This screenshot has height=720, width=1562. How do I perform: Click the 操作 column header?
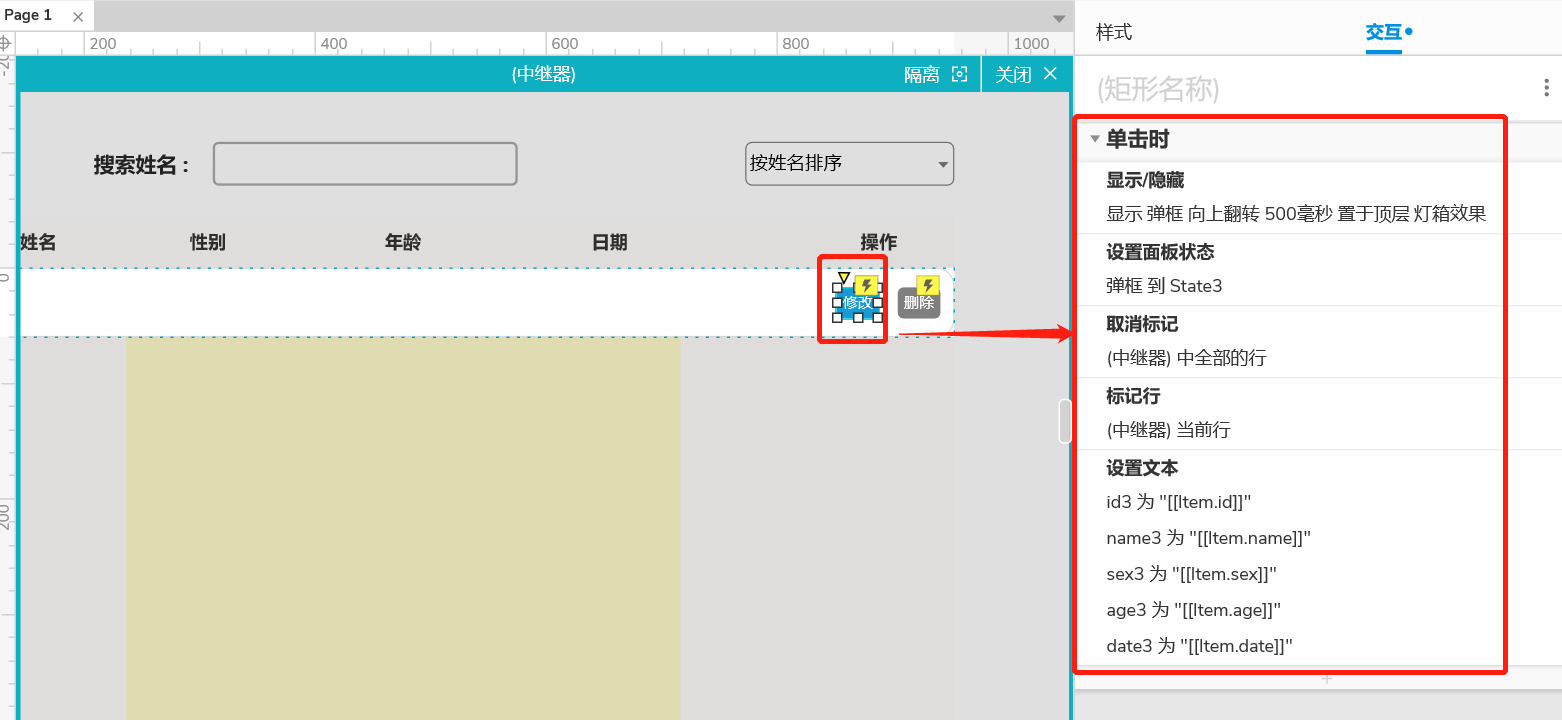tap(879, 242)
